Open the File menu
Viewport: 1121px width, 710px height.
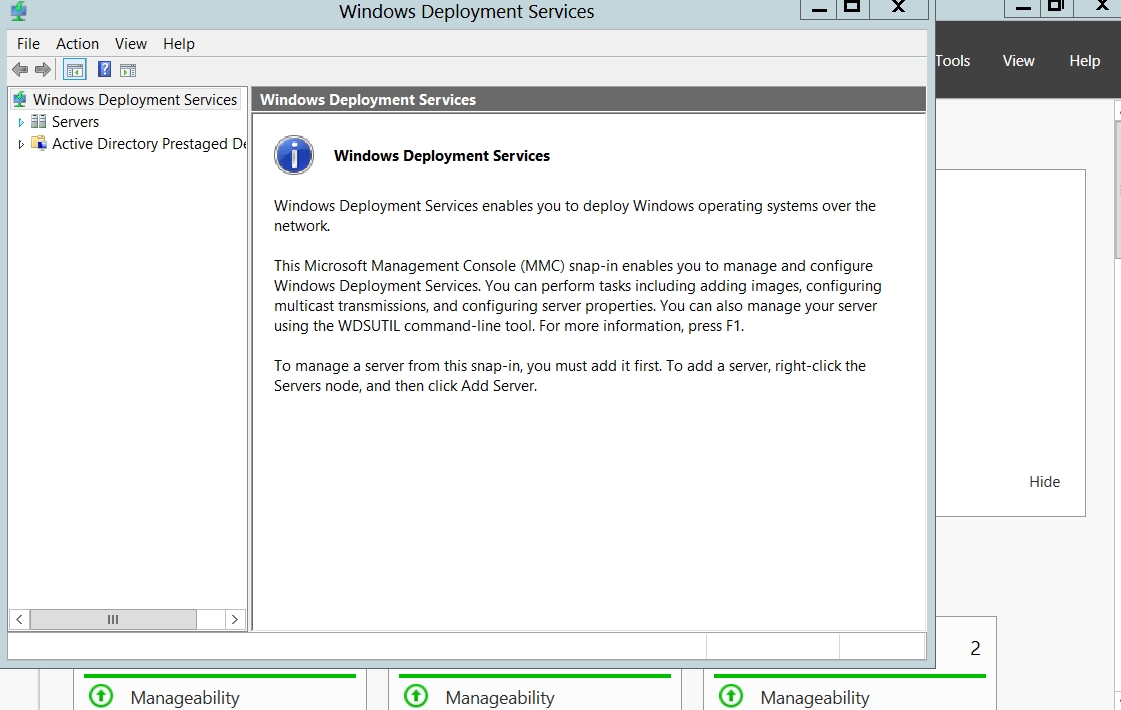click(29, 44)
